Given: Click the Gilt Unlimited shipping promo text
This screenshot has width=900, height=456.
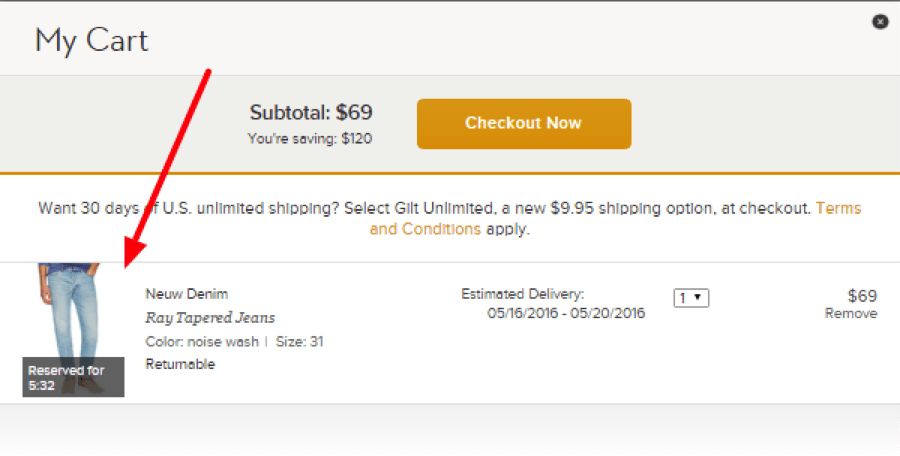Looking at the screenshot, I should pyautogui.click(x=426, y=208).
